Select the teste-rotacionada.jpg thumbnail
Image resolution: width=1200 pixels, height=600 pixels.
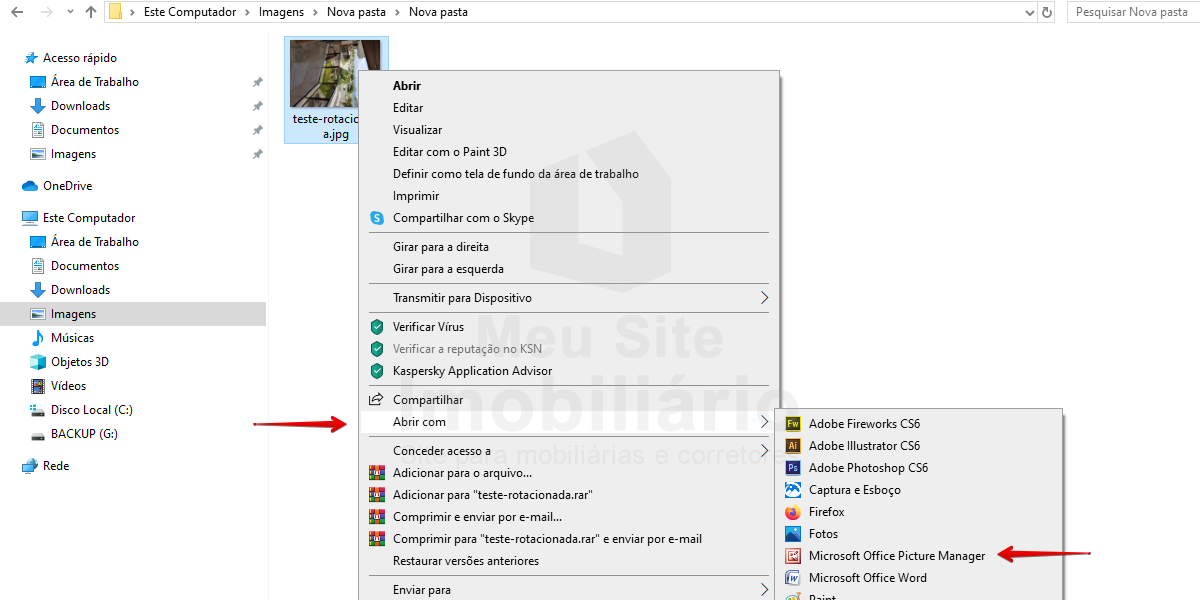335,74
